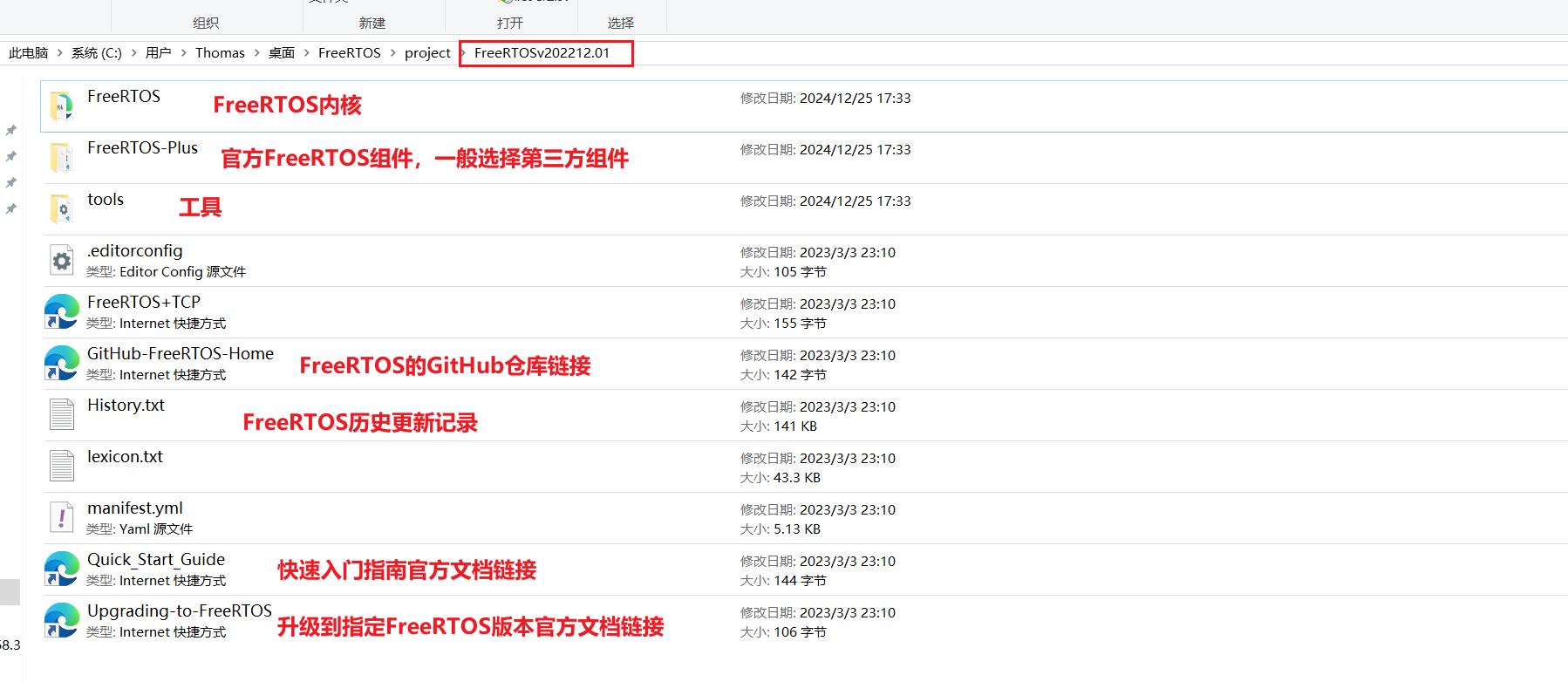1568x682 pixels.
Task: Expand the chevron after 系统 (C:) breadcrumb
Action: pyautogui.click(x=133, y=53)
